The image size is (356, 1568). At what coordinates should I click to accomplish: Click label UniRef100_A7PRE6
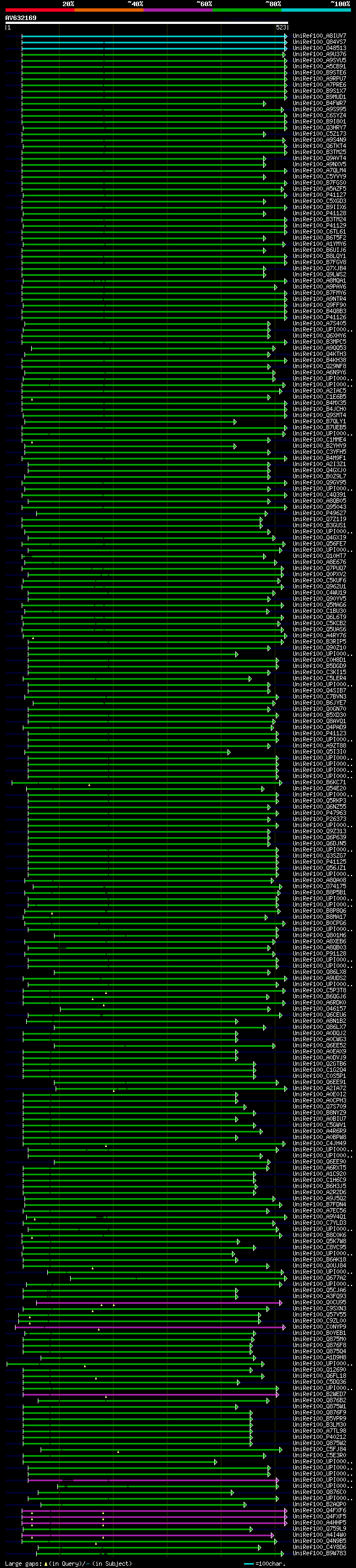319,85
